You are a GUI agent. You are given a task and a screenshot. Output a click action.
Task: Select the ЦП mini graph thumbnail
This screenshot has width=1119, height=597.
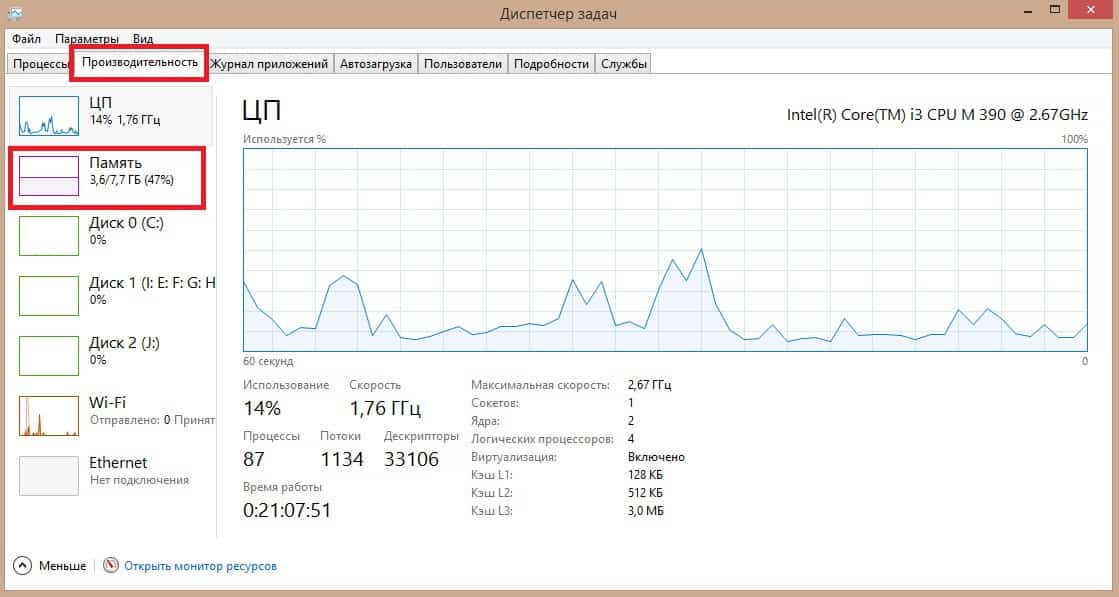pos(49,116)
